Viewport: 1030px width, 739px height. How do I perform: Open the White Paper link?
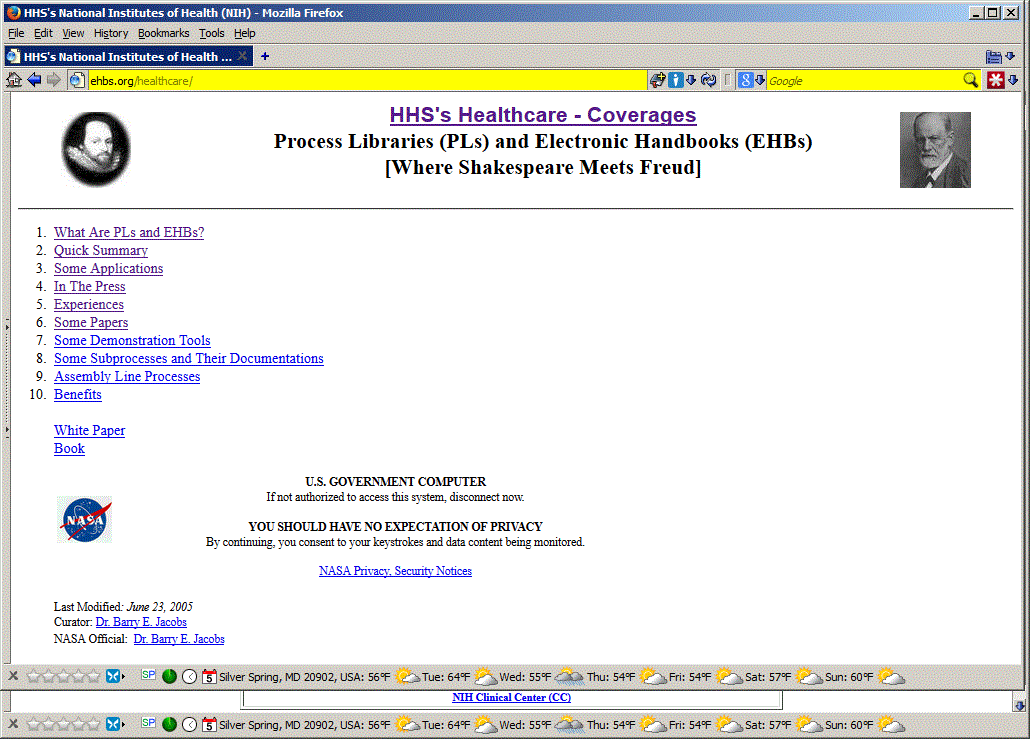(x=89, y=430)
